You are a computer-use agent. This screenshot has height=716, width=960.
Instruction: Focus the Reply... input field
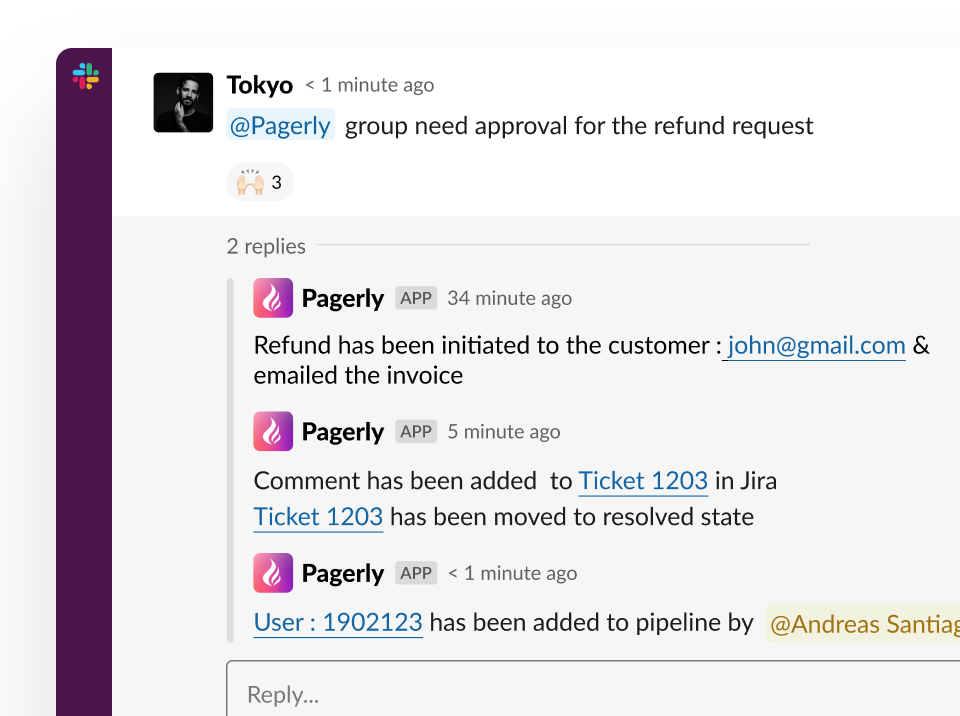(x=593, y=688)
